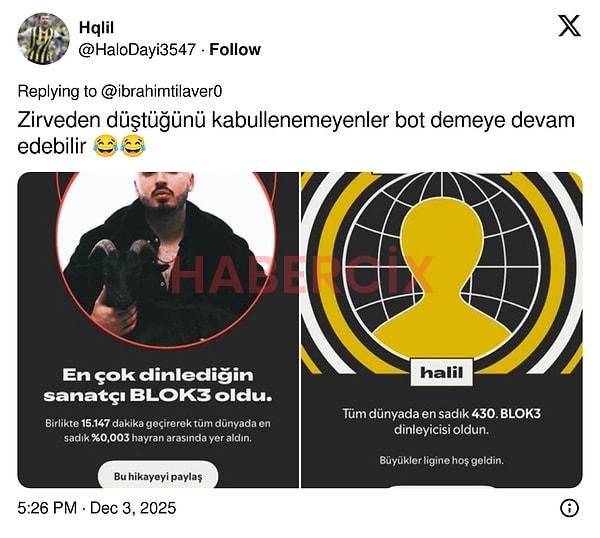Click the 'Bu hikayeyi paylaş' button
This screenshot has height=538, width=600.
tap(158, 476)
